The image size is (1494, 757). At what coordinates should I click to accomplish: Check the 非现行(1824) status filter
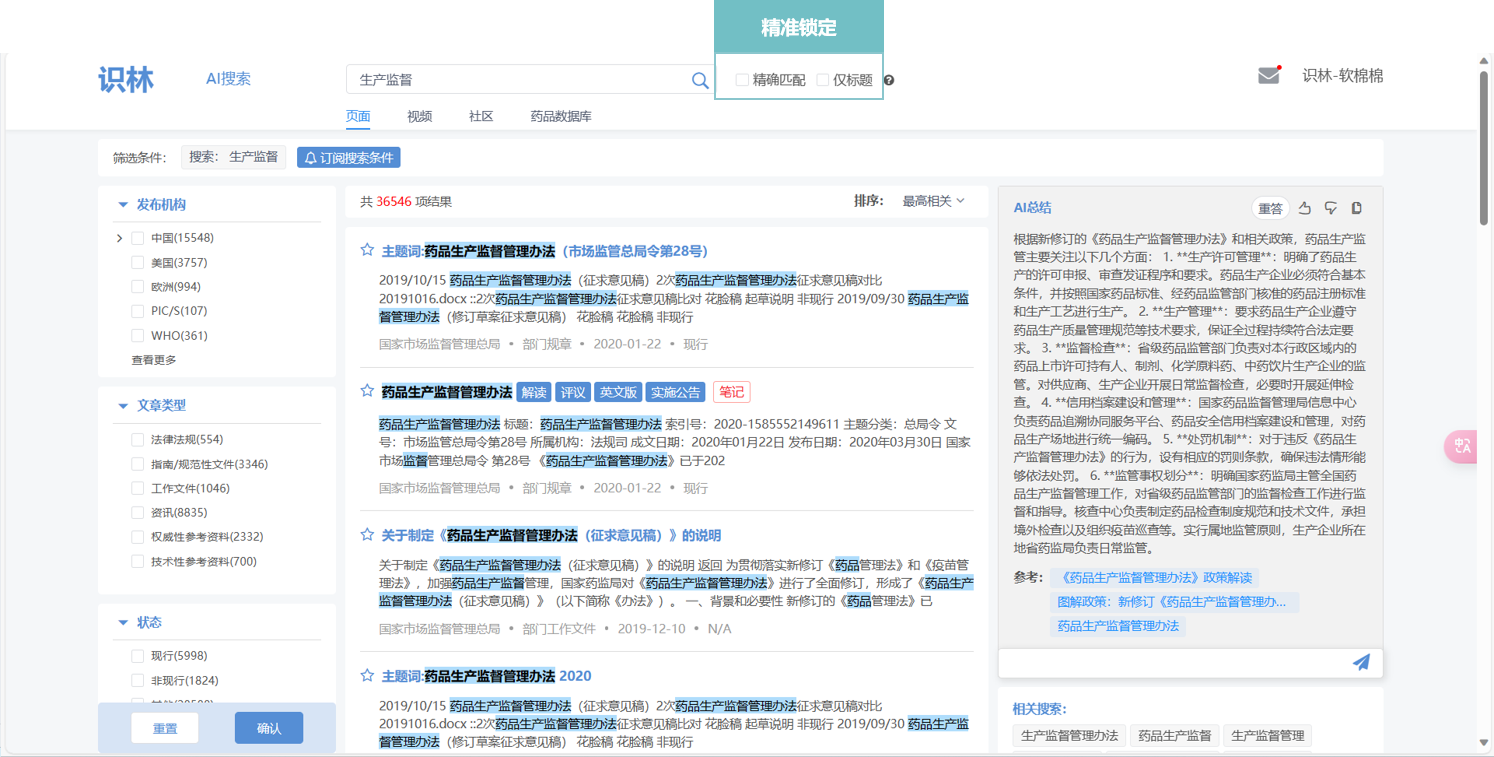(x=138, y=680)
